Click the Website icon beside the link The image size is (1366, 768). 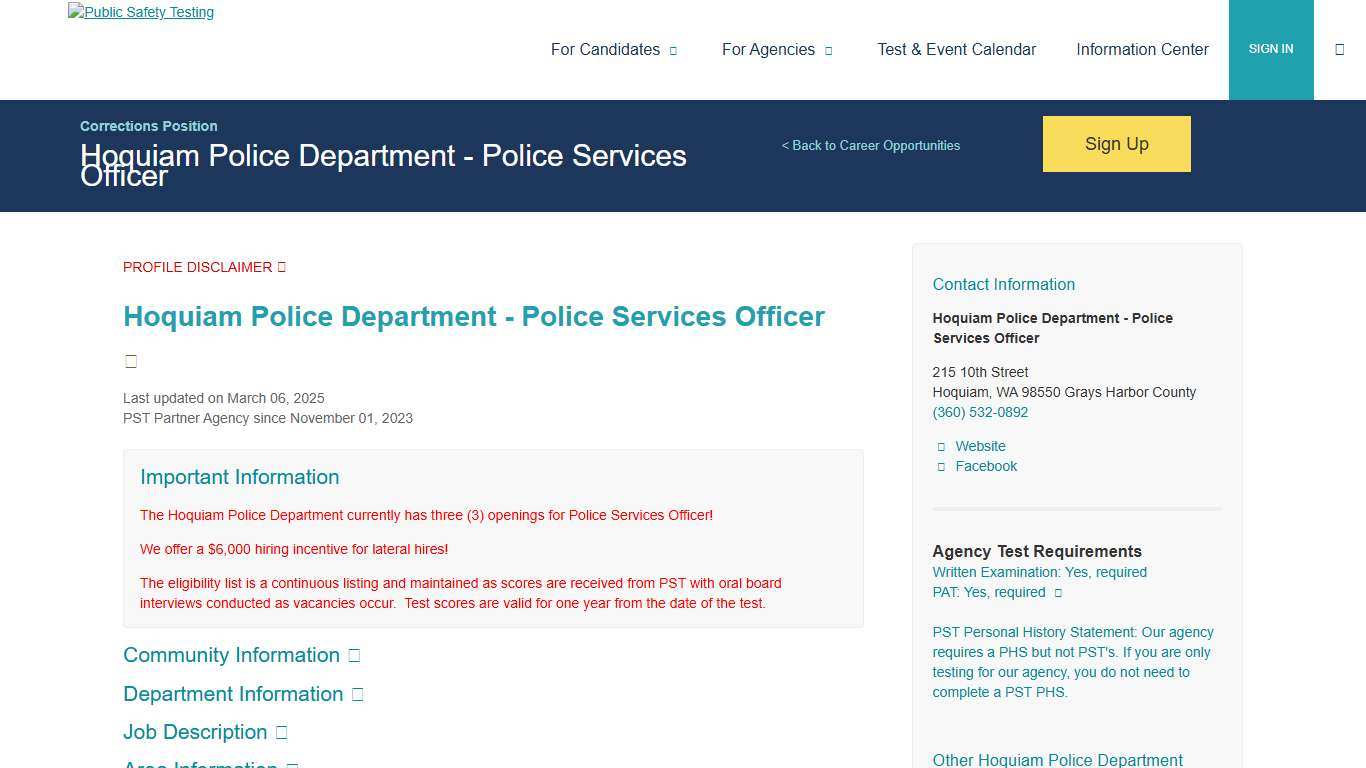(x=941, y=446)
